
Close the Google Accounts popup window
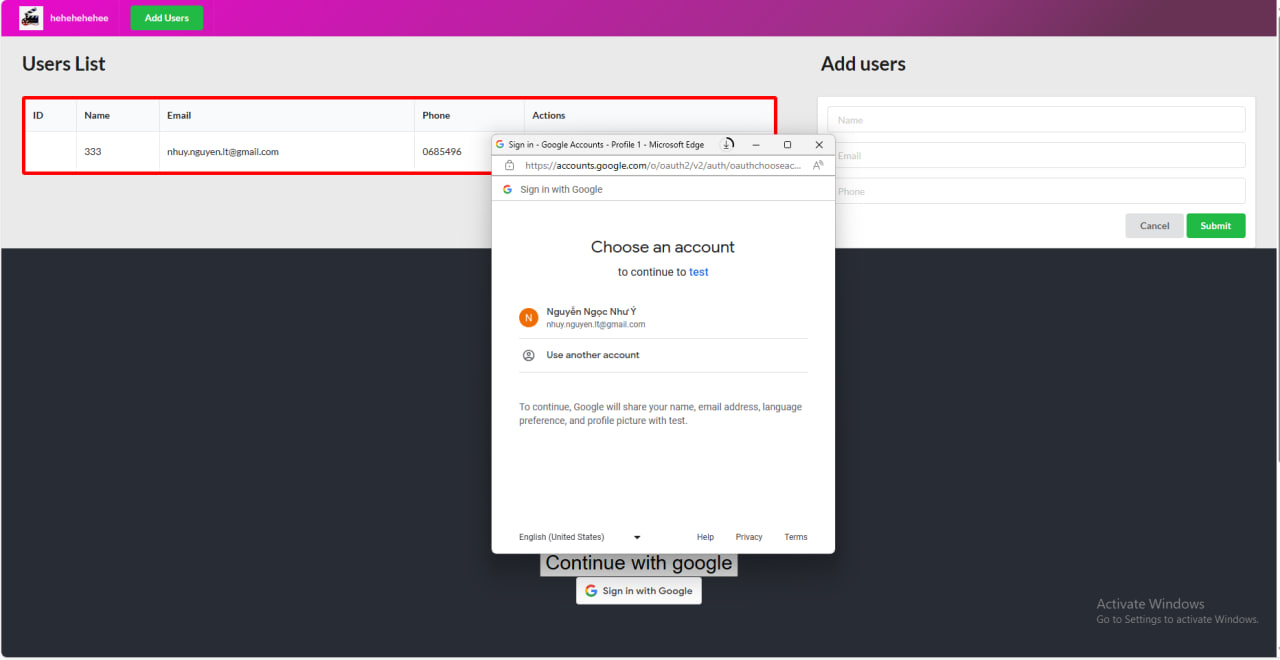[x=819, y=145]
